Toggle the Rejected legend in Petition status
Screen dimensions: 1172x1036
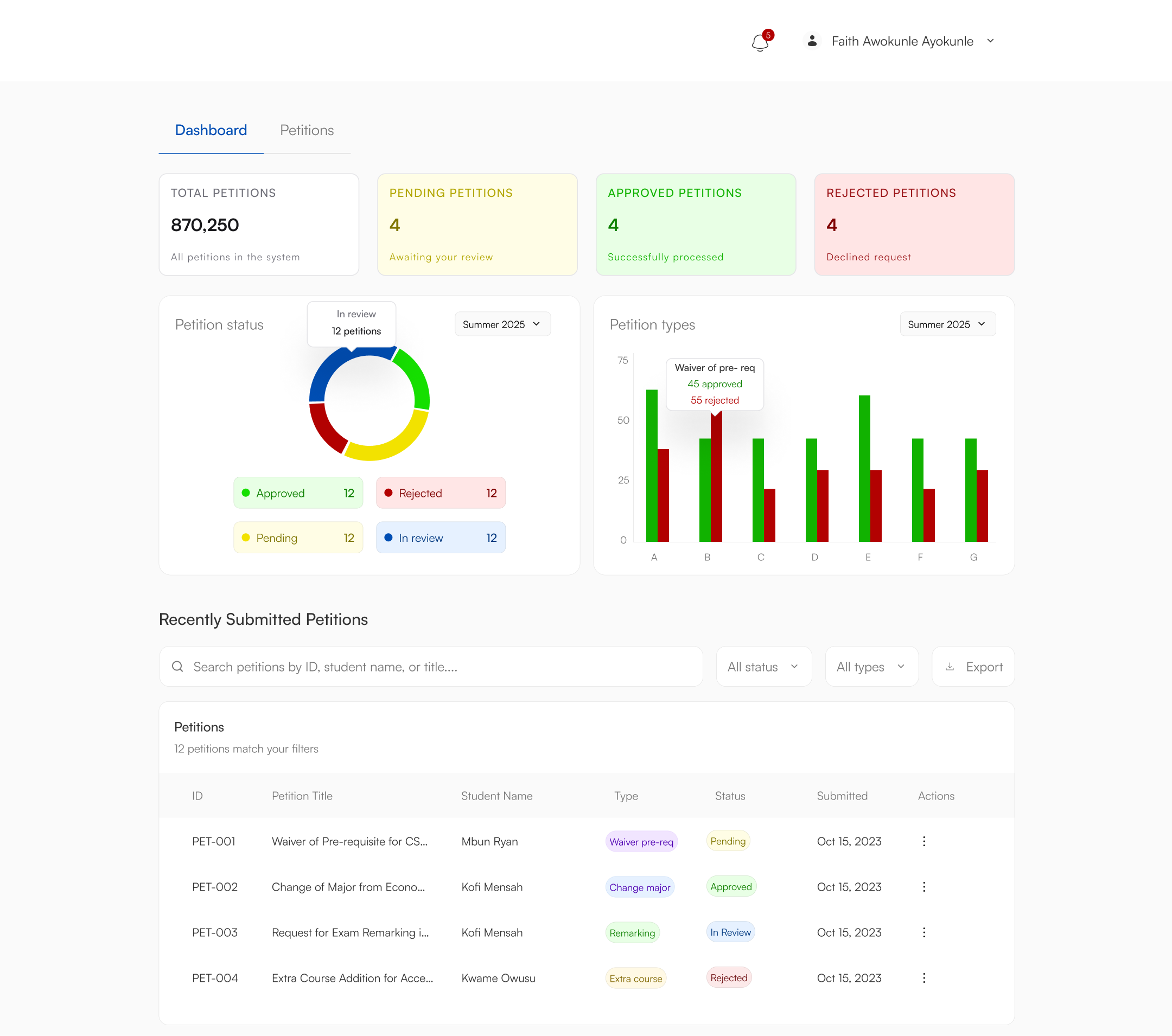pyautogui.click(x=441, y=493)
